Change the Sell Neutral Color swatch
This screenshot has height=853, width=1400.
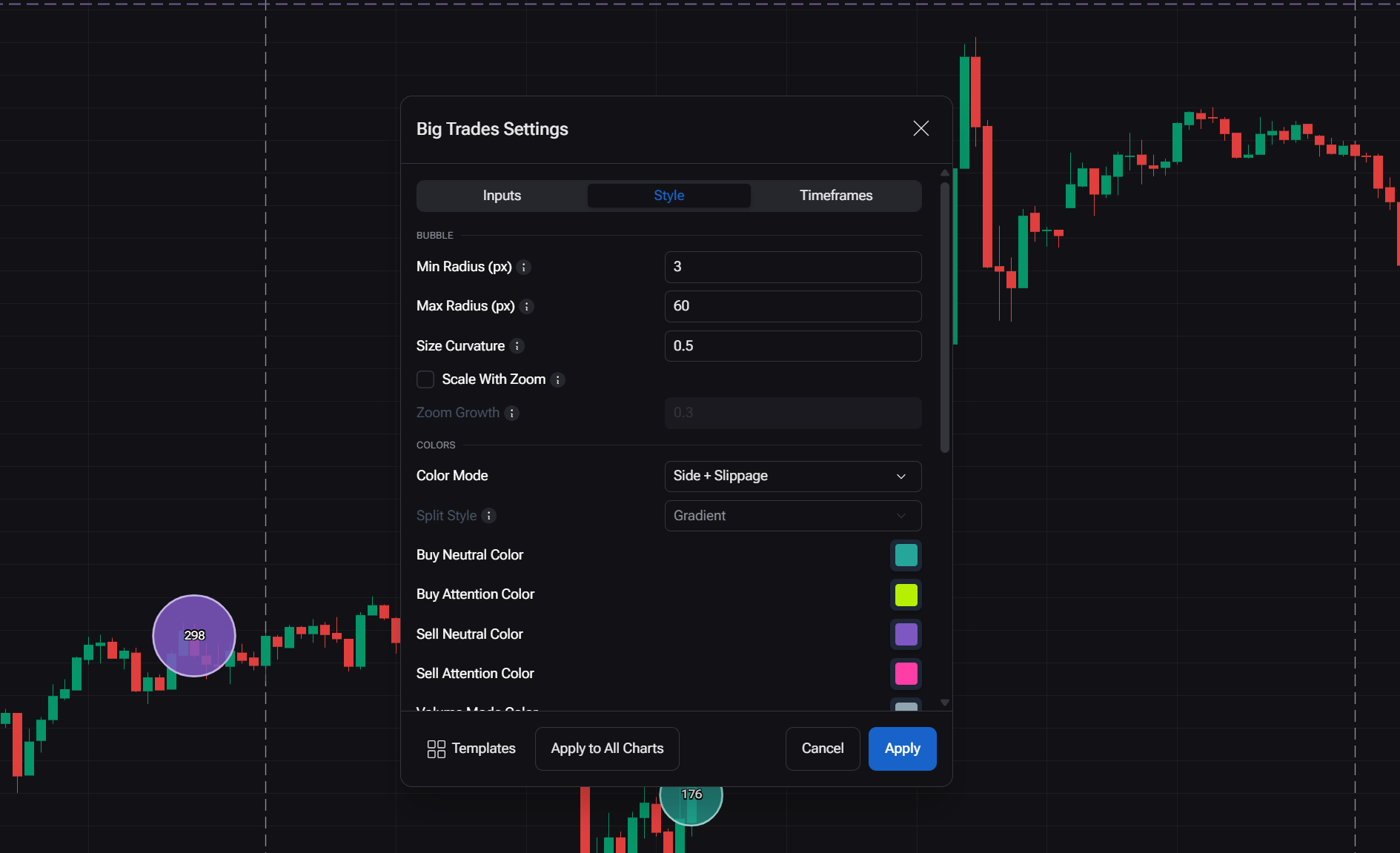click(x=906, y=634)
